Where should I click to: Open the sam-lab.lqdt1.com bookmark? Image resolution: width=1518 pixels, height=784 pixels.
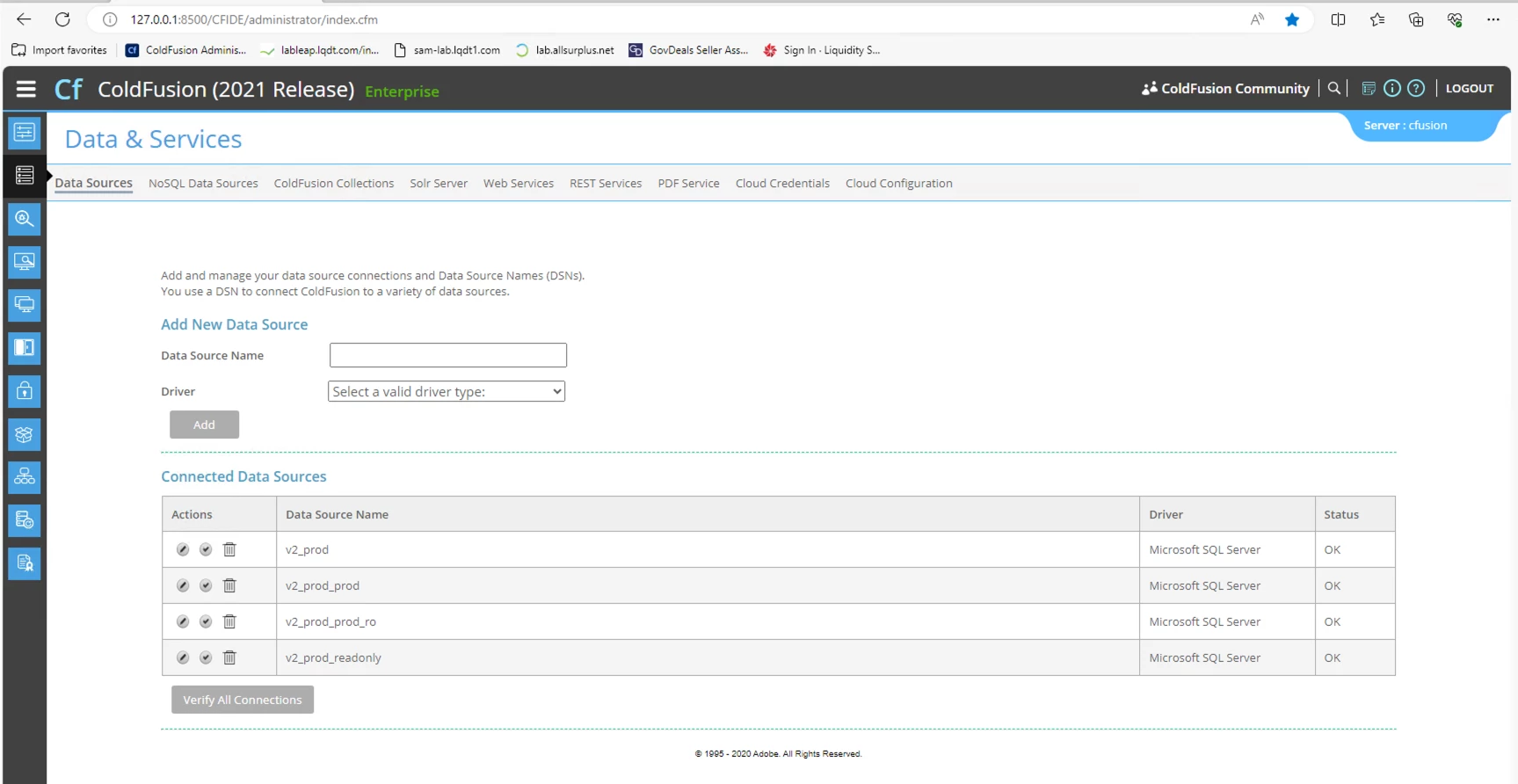(447, 50)
